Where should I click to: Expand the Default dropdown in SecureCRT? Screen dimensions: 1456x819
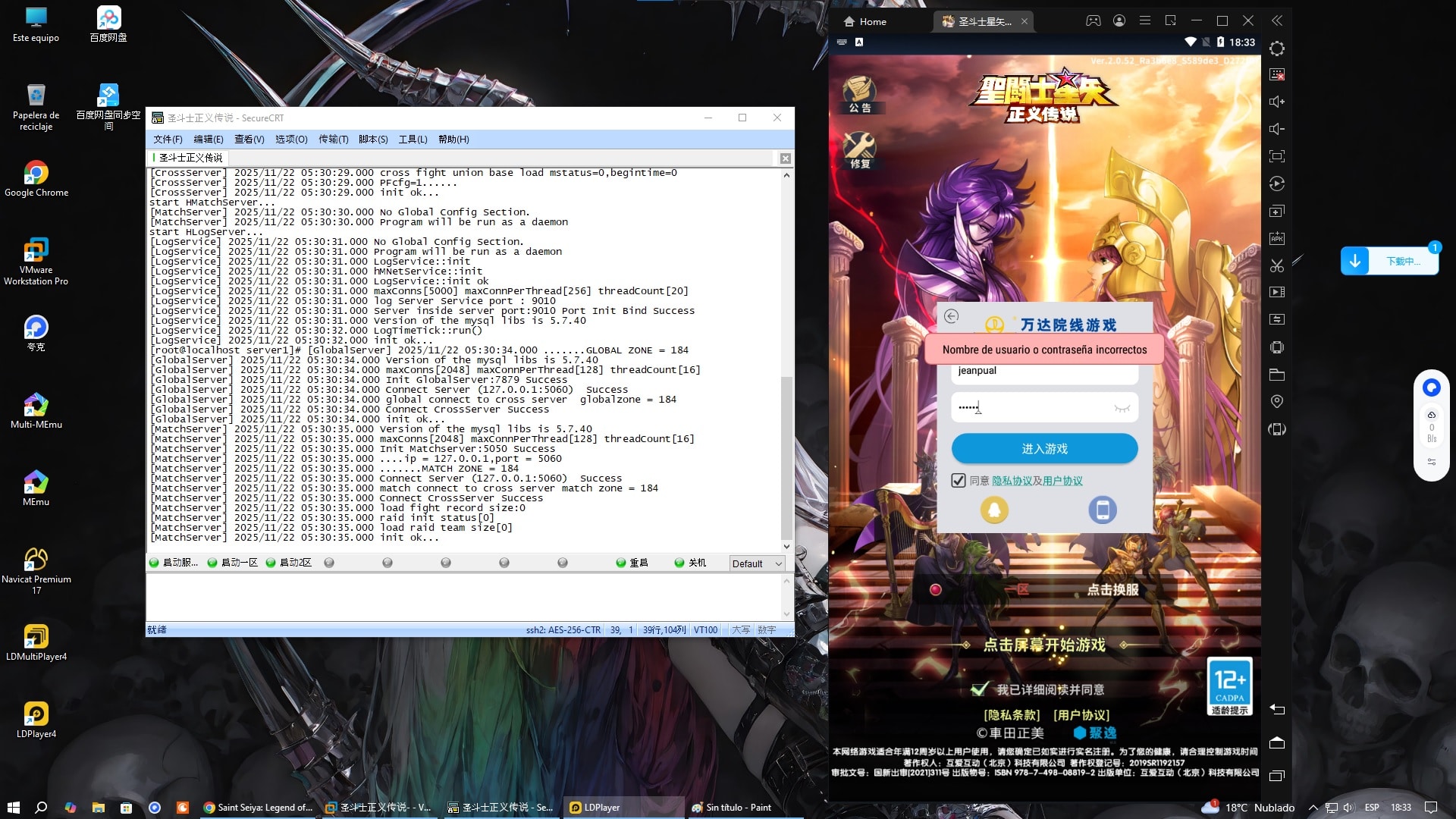point(778,563)
